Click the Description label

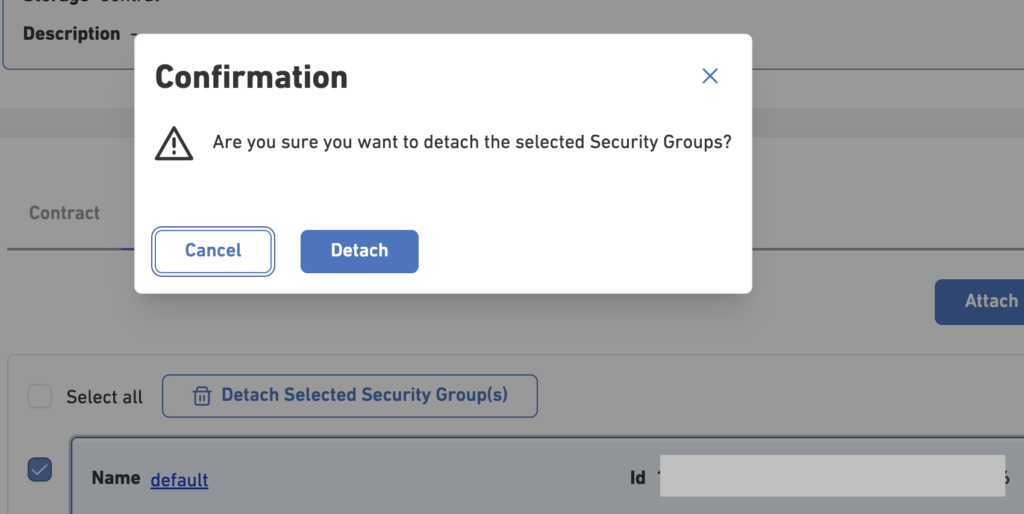pyautogui.click(x=71, y=34)
